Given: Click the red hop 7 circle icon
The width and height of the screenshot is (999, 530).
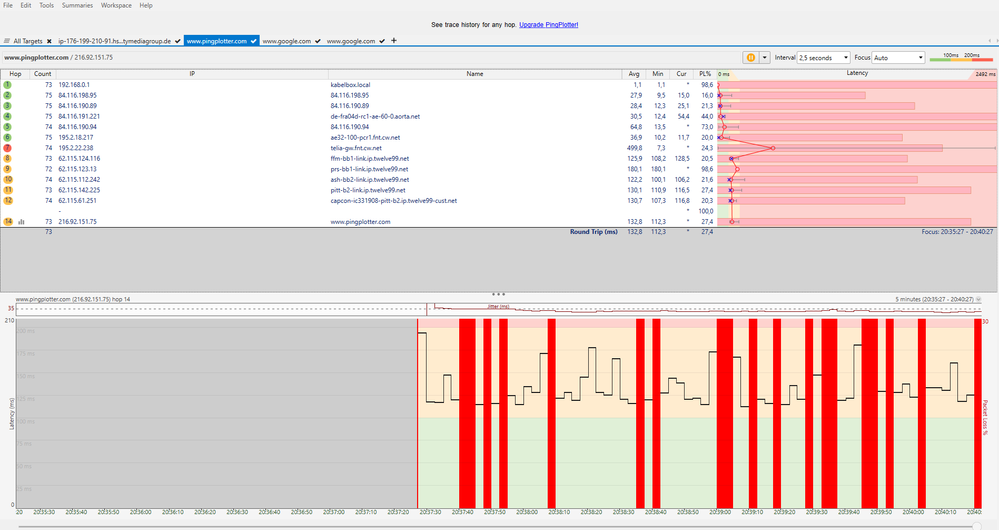Looking at the screenshot, I should pos(8,148).
